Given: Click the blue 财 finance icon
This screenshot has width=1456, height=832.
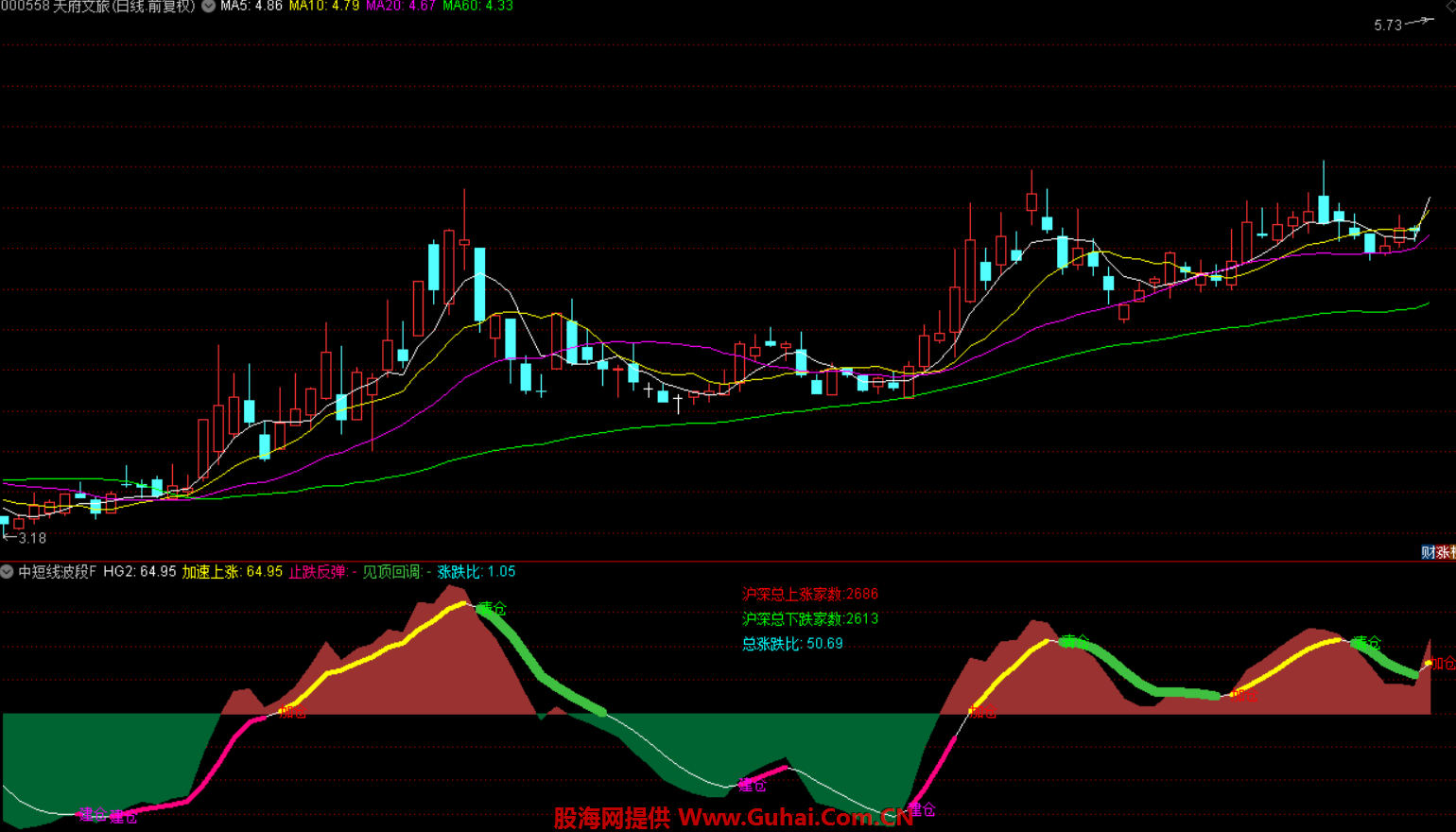Looking at the screenshot, I should [x=1428, y=552].
